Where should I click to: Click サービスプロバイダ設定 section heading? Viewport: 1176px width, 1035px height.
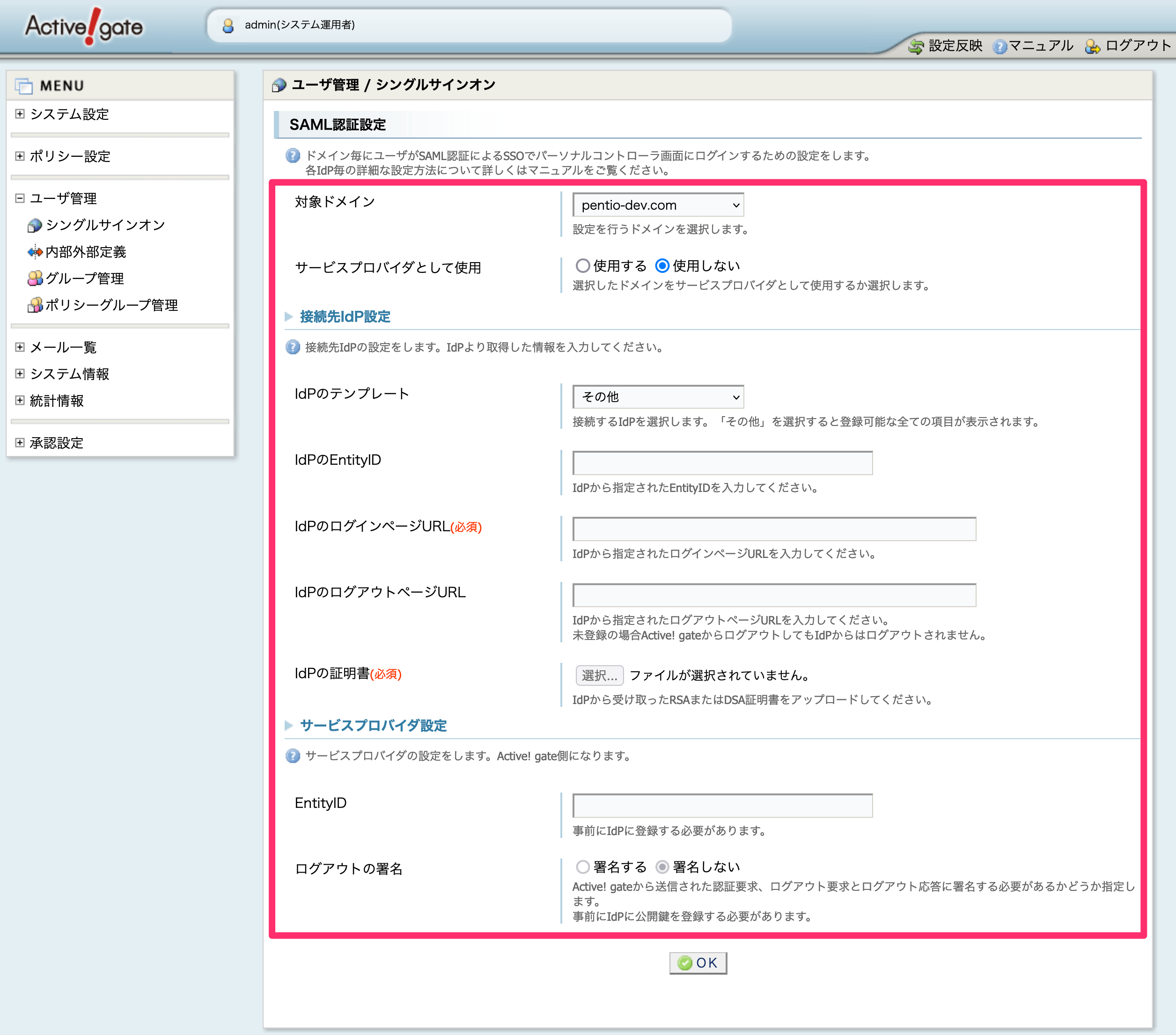(374, 726)
